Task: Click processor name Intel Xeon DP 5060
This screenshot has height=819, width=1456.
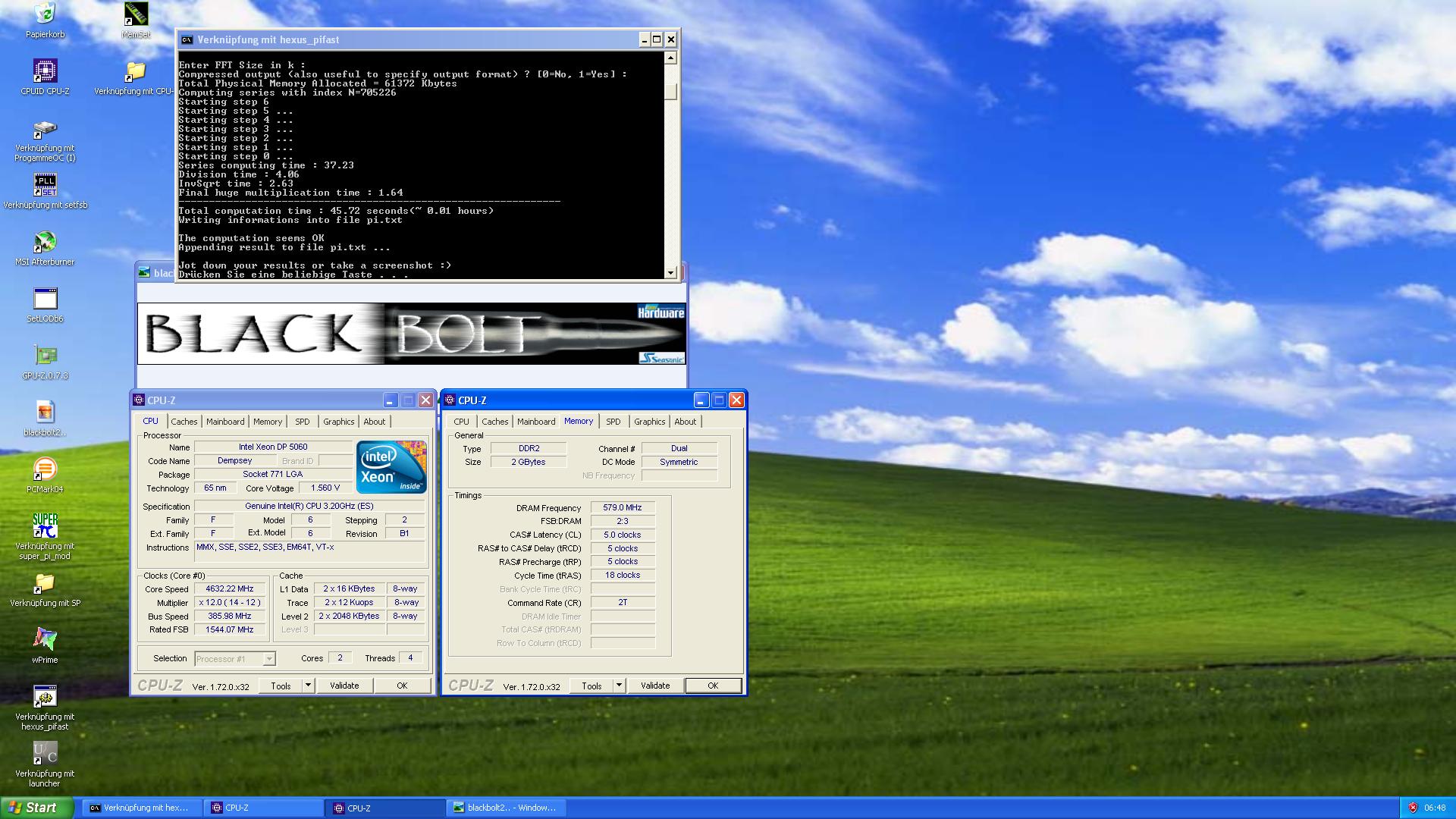Action: tap(273, 447)
